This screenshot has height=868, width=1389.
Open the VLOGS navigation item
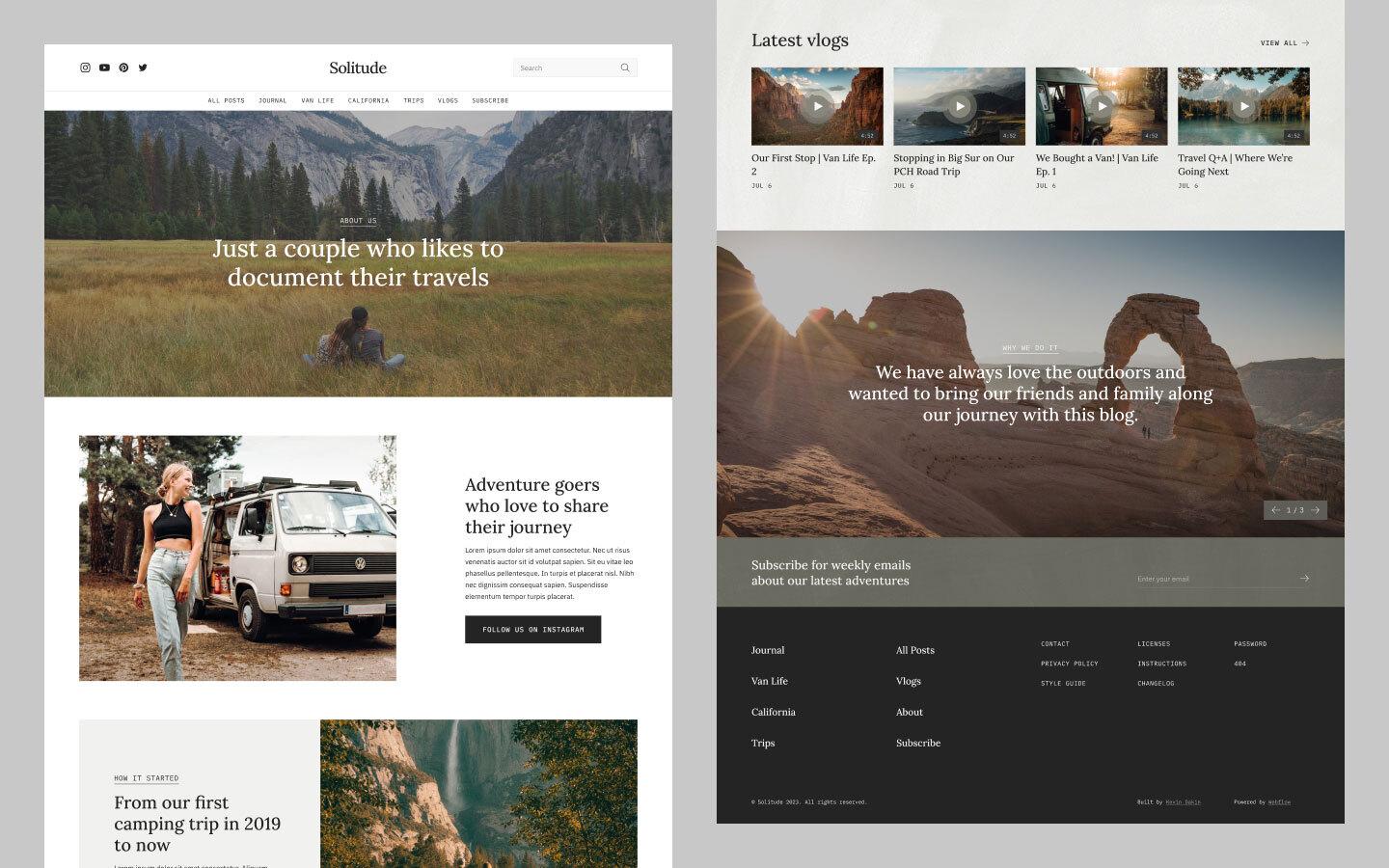[x=448, y=100]
